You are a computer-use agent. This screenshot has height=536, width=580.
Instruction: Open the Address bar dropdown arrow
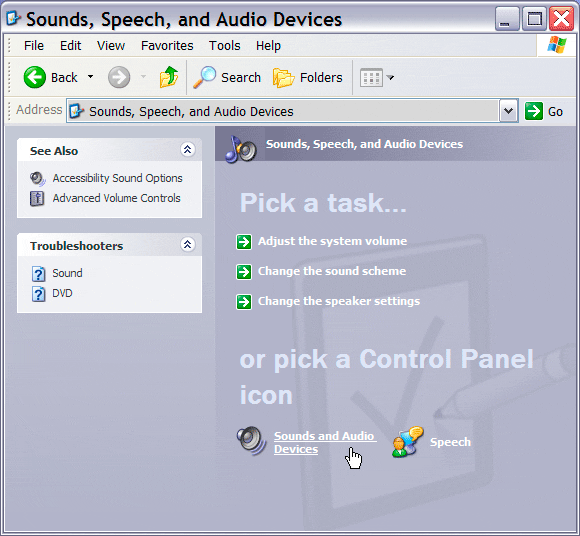(x=509, y=111)
